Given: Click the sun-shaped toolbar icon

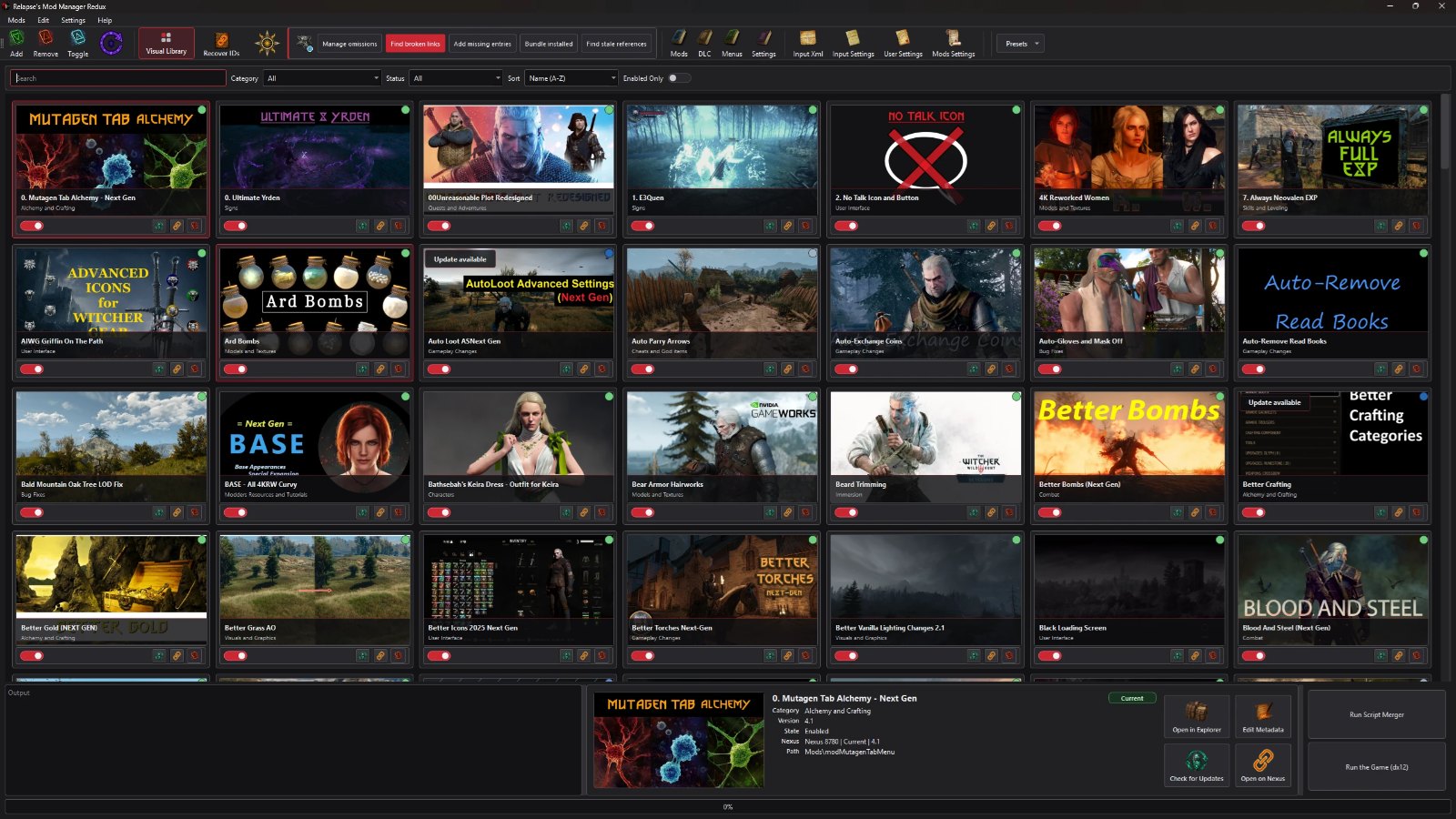Looking at the screenshot, I should pos(267,43).
